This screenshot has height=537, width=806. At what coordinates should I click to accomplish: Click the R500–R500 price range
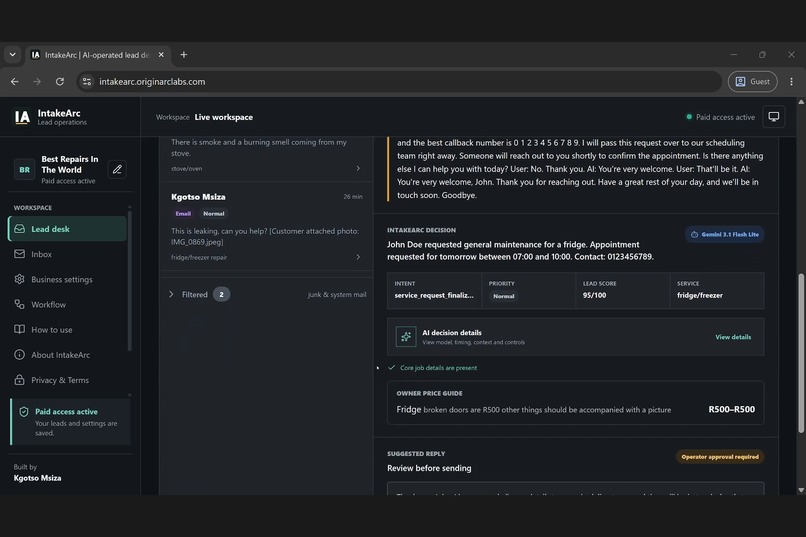click(731, 410)
